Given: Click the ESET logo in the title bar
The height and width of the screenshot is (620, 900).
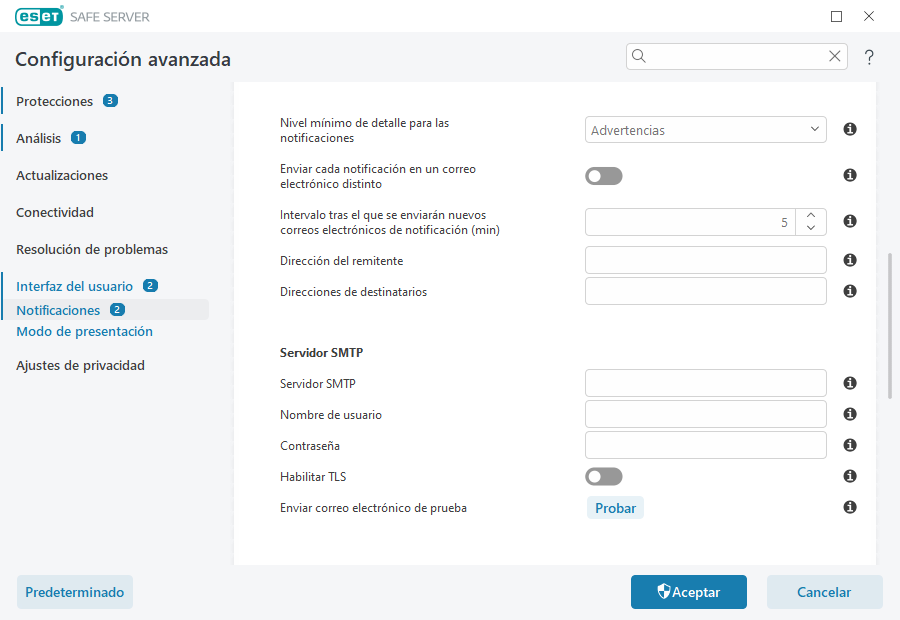Looking at the screenshot, I should coord(39,16).
